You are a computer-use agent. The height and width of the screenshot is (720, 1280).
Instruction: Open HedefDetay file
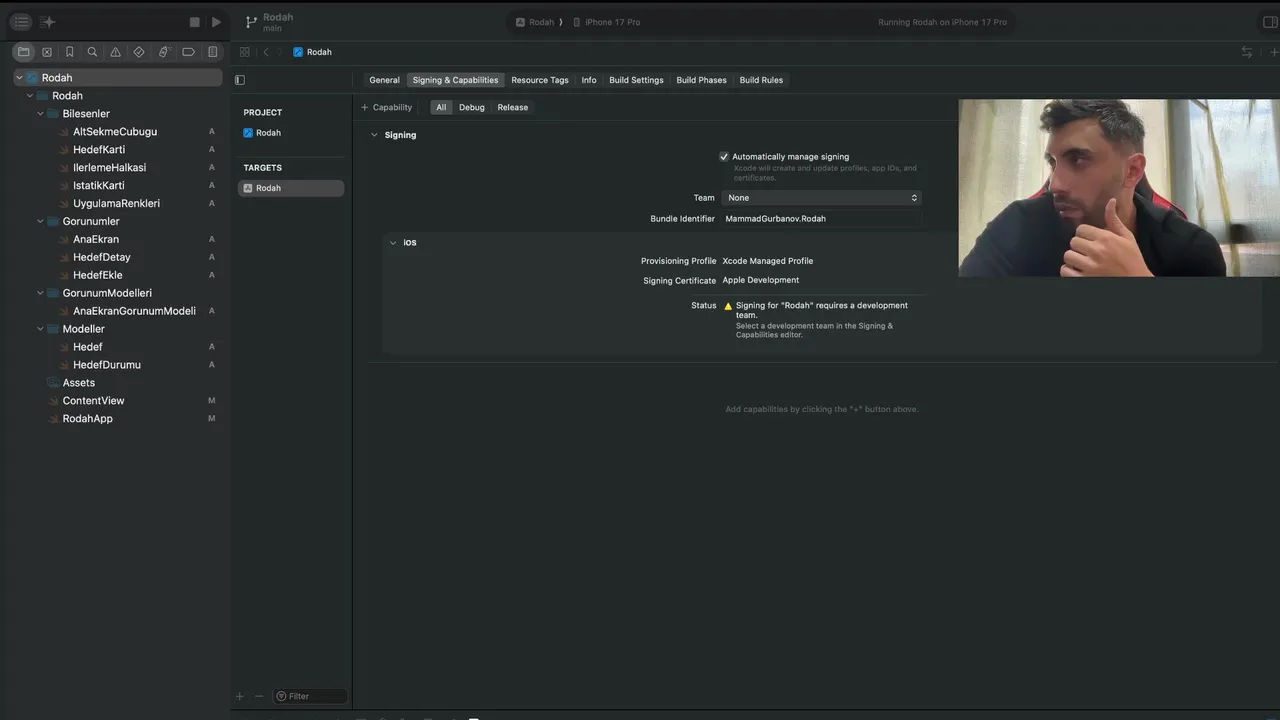(102, 258)
